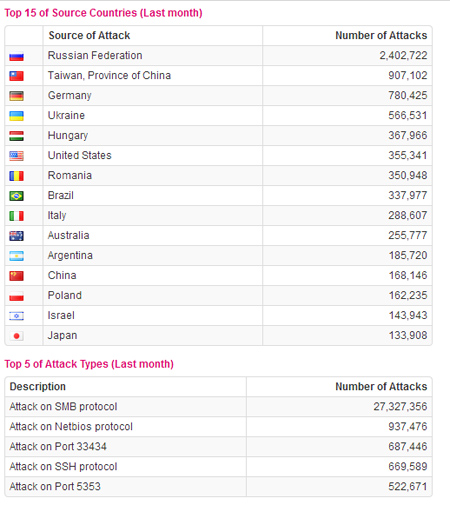This screenshot has height=505, width=450.
Task: Select 'Attack on Port 33434' row
Action: 218,447
